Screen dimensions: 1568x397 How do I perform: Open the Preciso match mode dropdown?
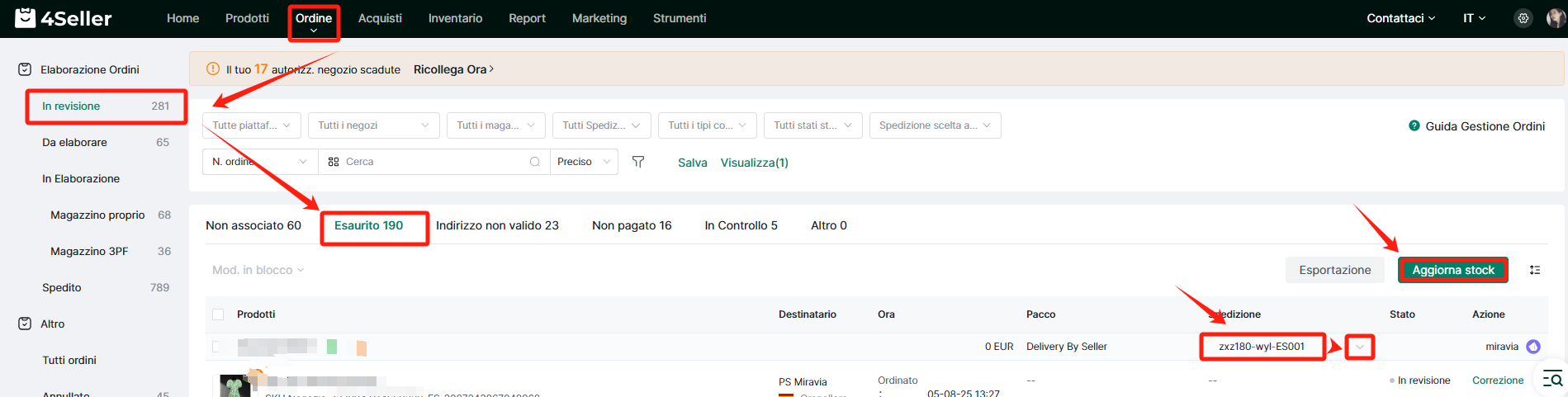(x=585, y=162)
